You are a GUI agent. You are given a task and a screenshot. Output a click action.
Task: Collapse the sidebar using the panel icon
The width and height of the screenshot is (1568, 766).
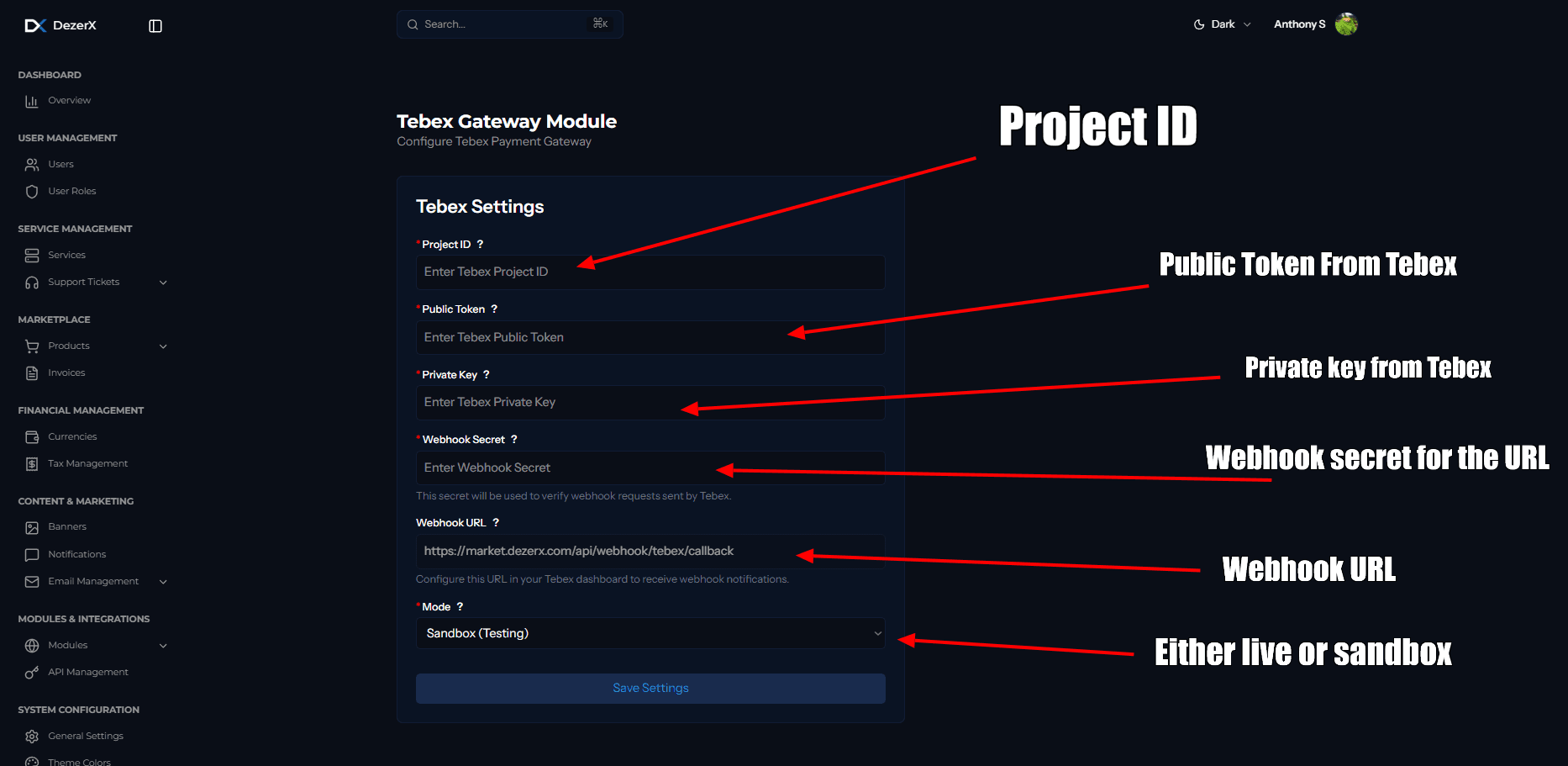[155, 26]
